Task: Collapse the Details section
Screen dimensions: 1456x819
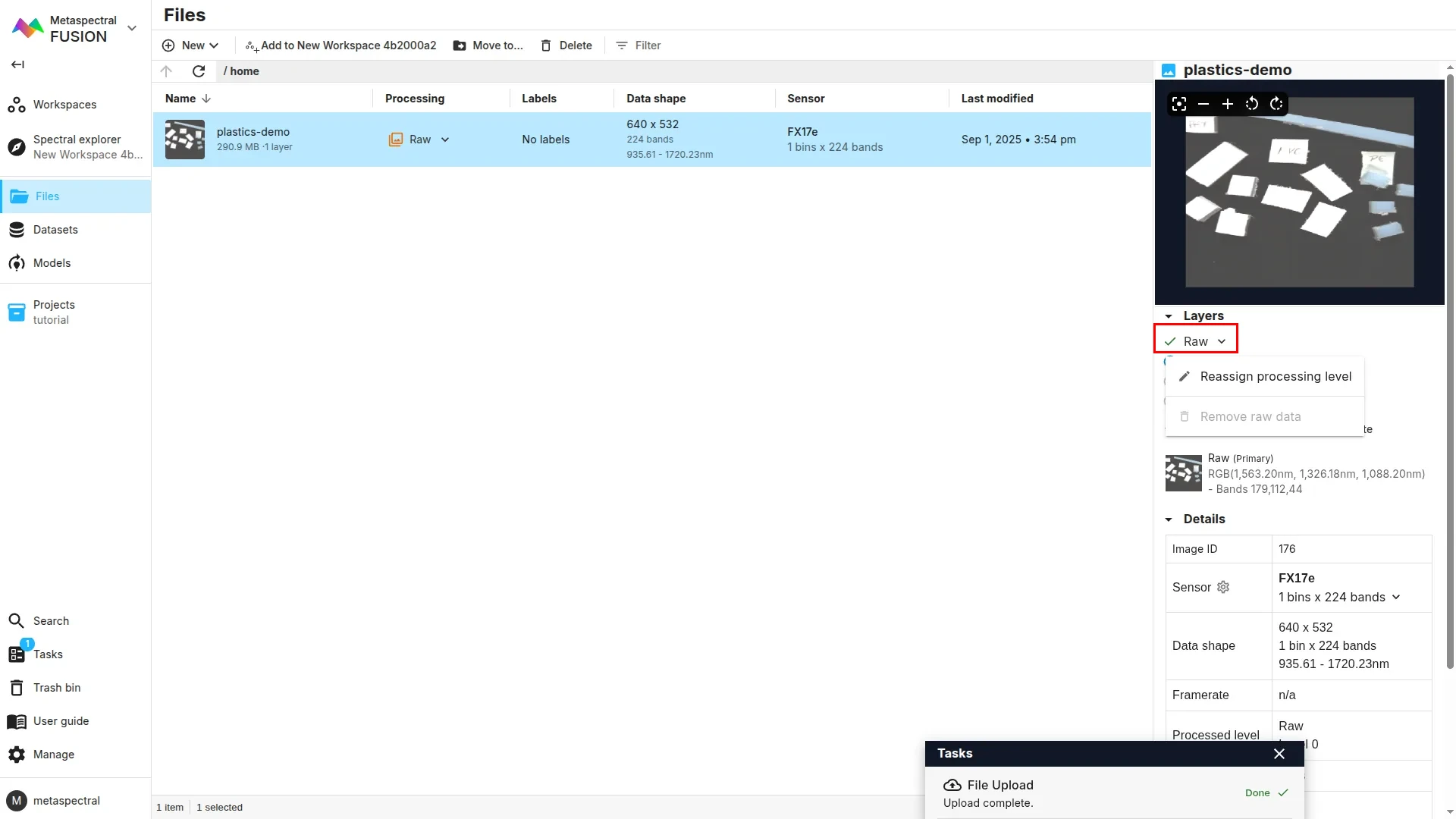Action: point(1169,519)
